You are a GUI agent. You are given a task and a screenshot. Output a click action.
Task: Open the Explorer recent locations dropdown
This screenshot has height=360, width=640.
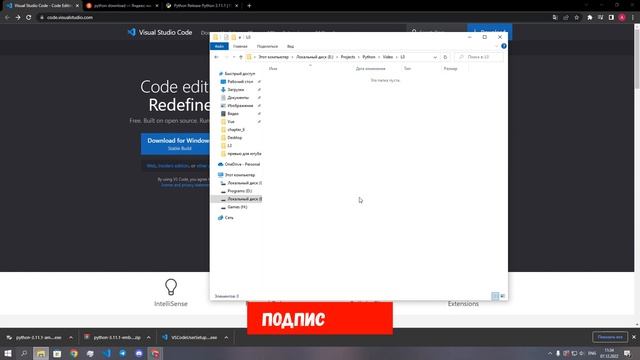click(x=234, y=57)
